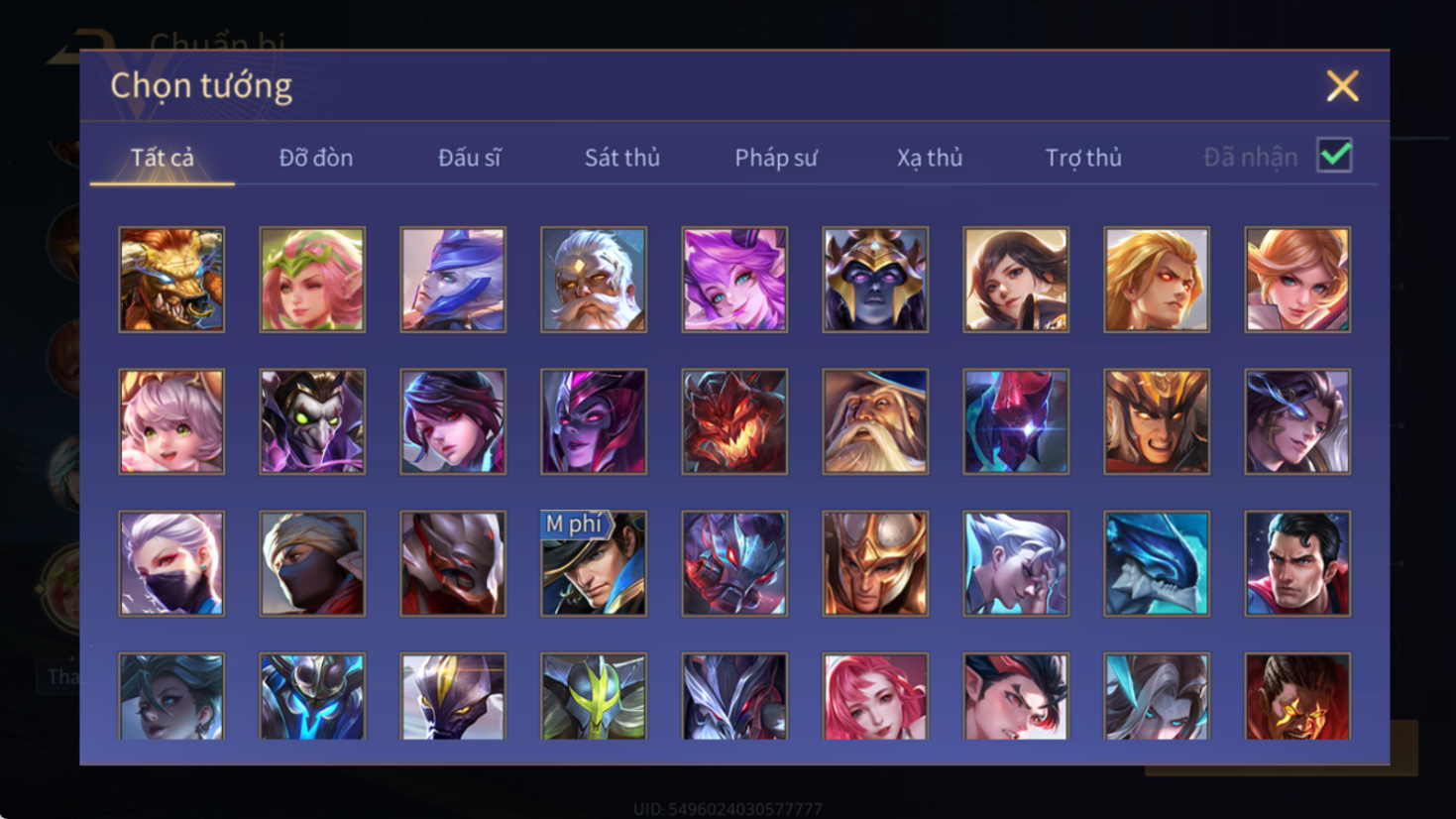Choose the red fire demon hero

[734, 421]
